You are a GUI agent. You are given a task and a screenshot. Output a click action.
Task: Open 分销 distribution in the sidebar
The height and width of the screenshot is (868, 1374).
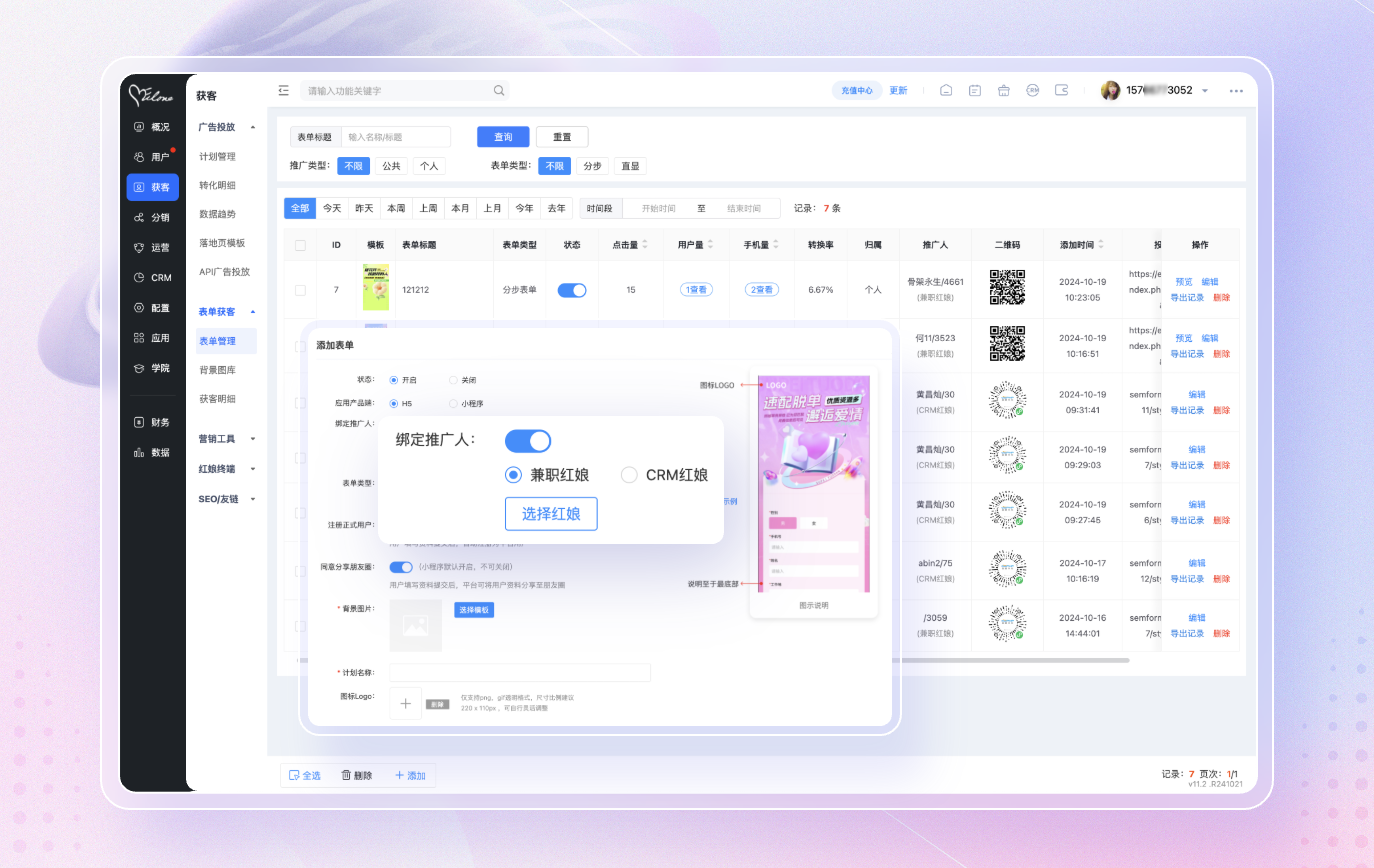point(152,217)
